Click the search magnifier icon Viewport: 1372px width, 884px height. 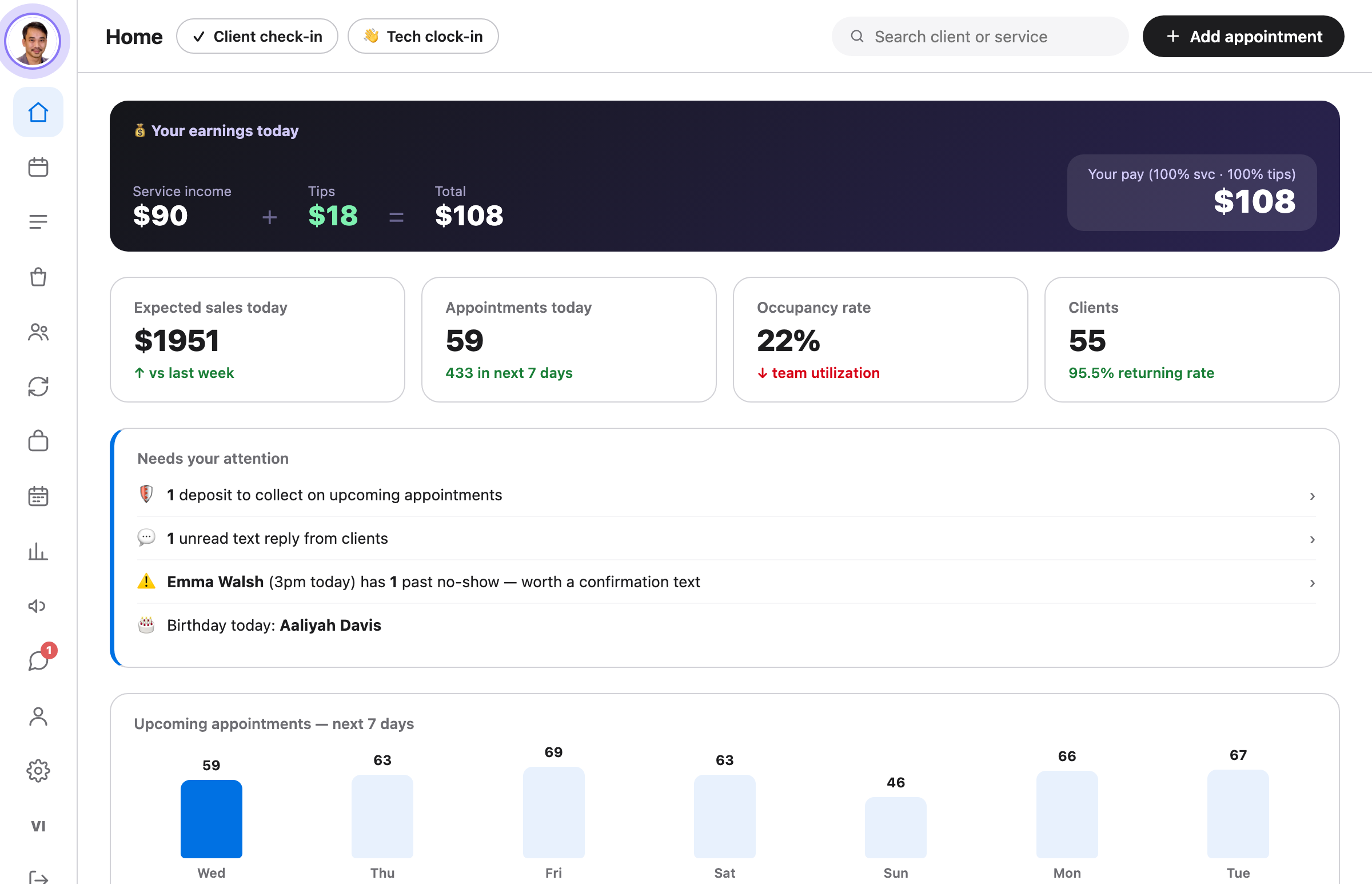click(x=857, y=36)
